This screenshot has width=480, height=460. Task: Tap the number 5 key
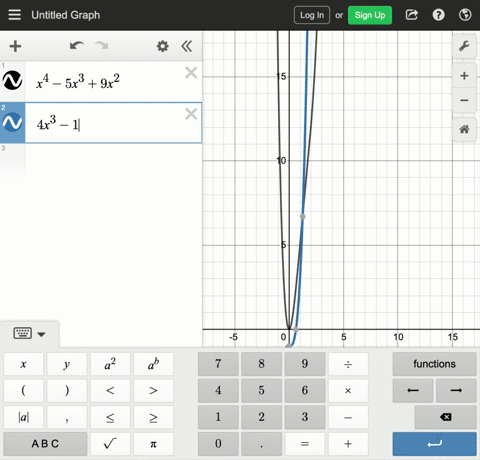tap(262, 391)
